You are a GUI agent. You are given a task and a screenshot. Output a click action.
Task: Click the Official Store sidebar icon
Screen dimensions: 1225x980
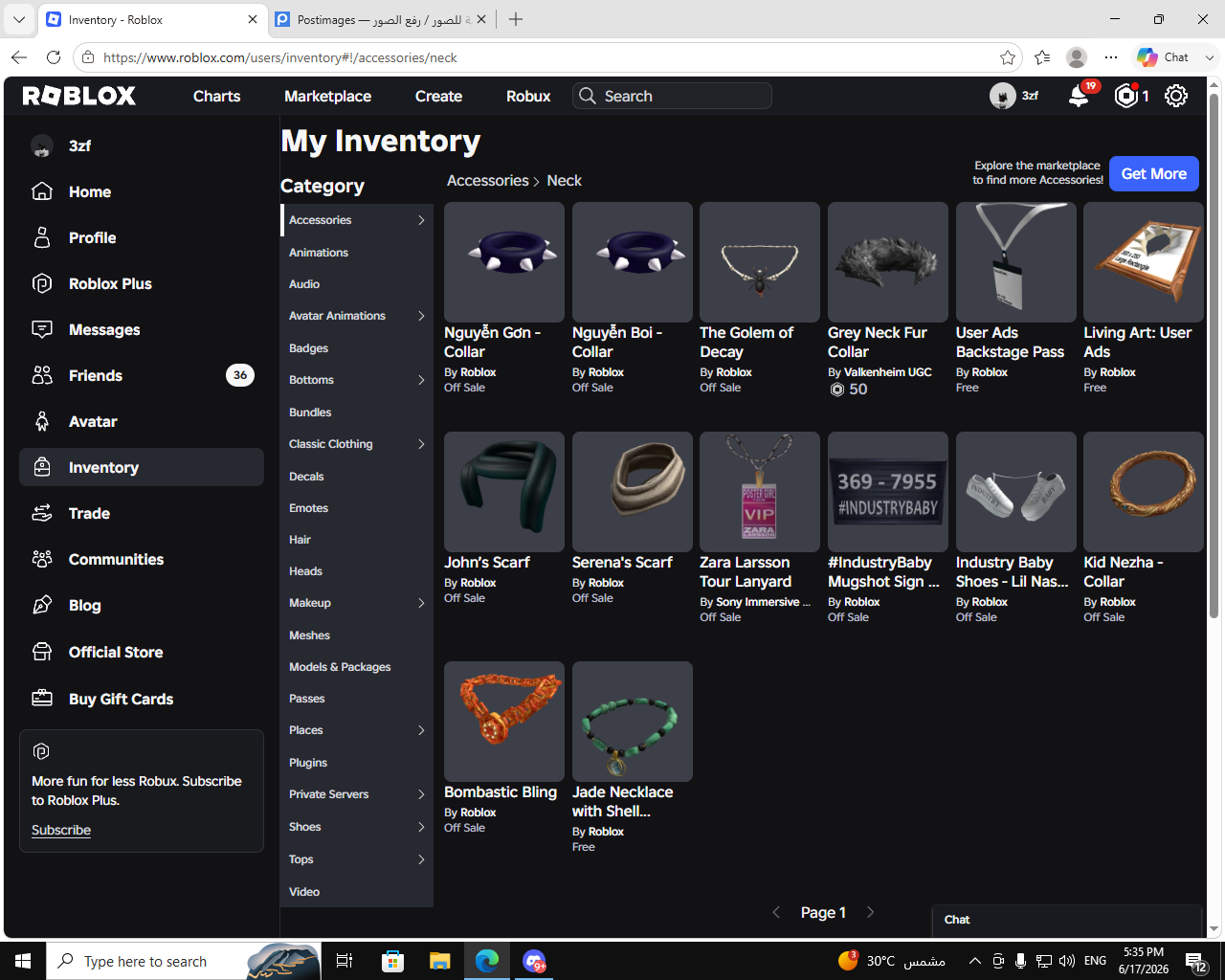(42, 652)
